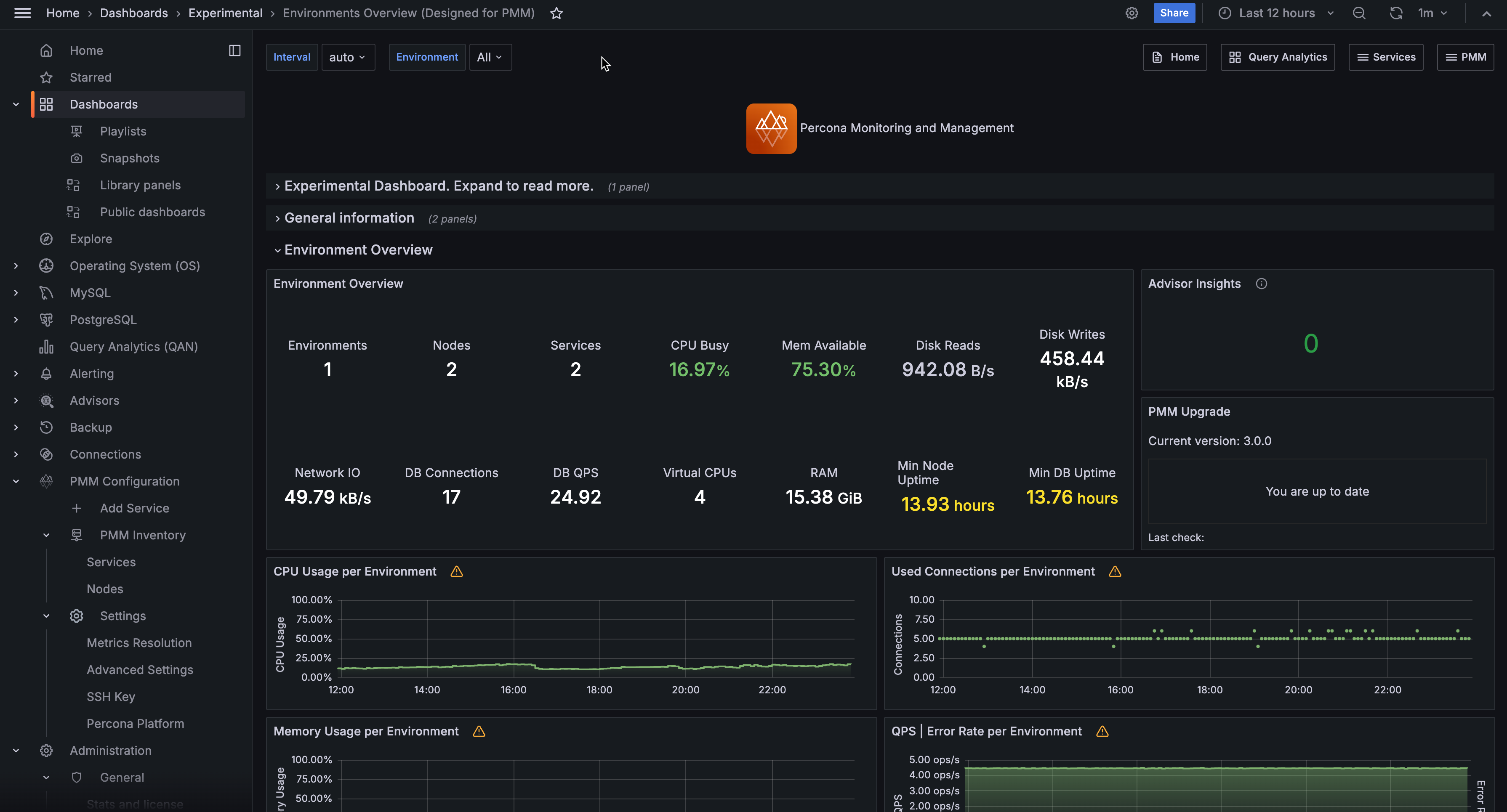Open the Interval auto dropdown
The height and width of the screenshot is (812, 1507).
(348, 57)
